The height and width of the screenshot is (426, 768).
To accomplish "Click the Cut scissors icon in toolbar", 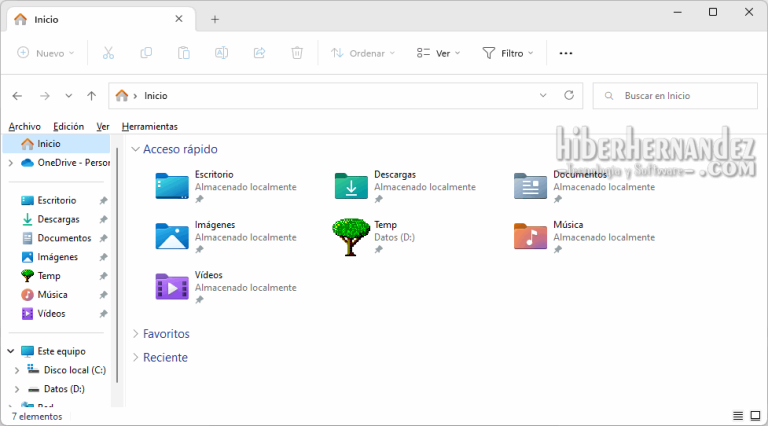I will [108, 53].
